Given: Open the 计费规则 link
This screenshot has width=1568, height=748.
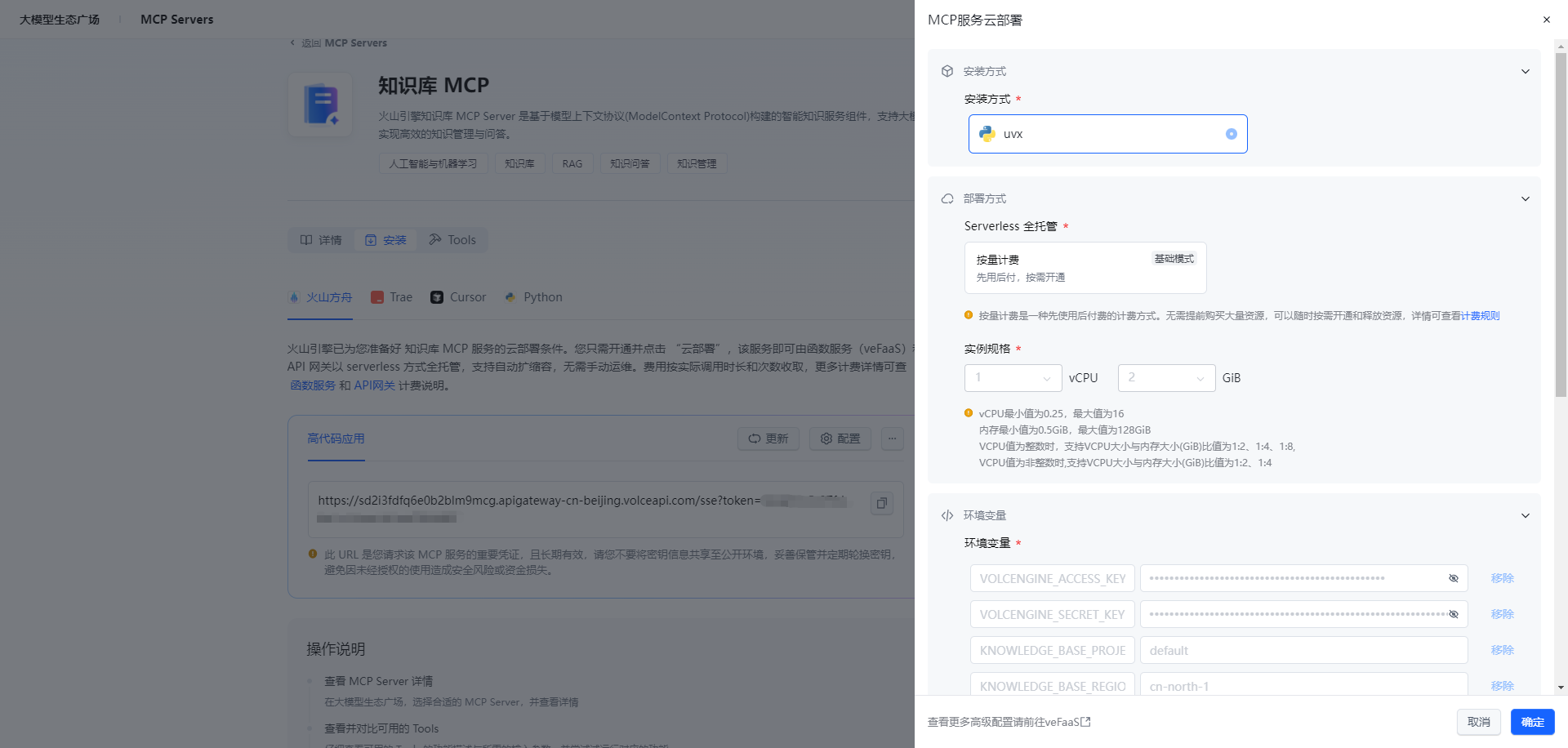Looking at the screenshot, I should pos(1480,316).
